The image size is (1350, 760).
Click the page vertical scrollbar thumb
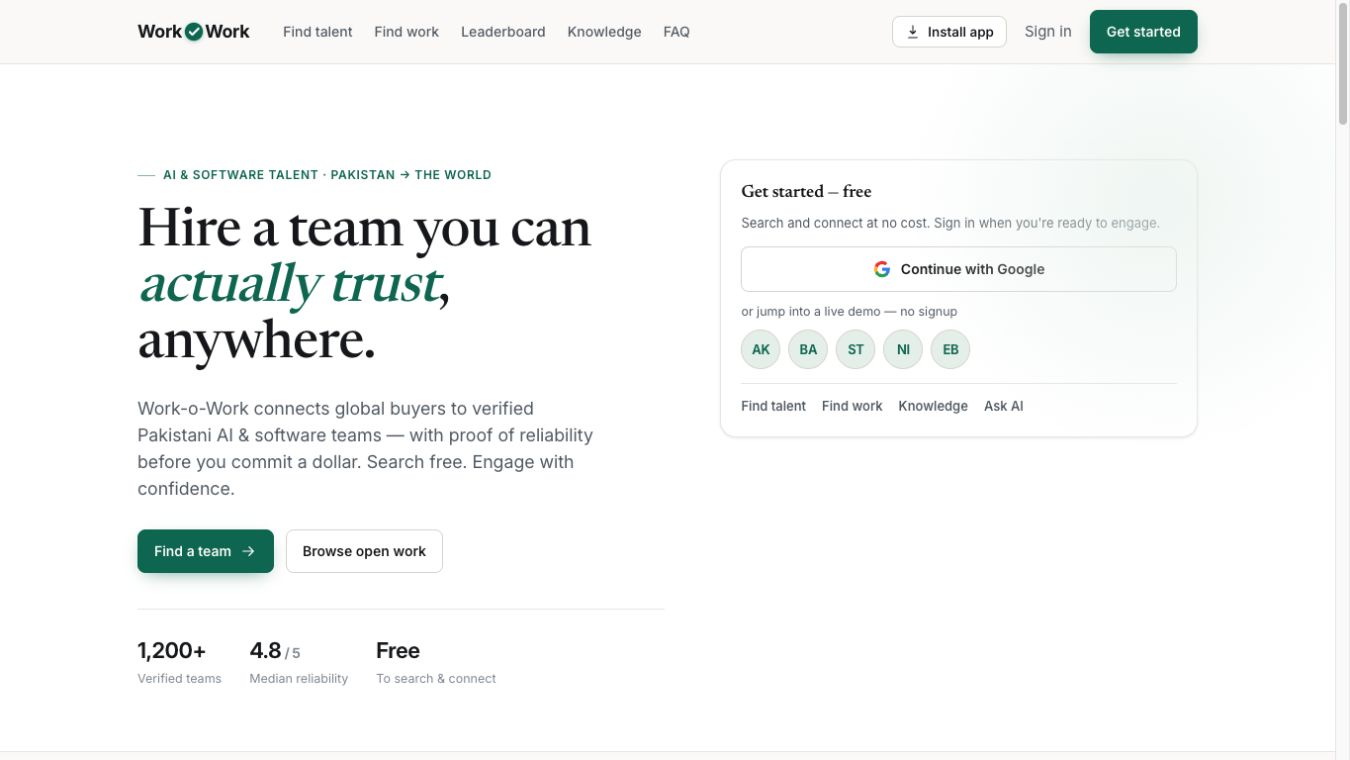click(x=1343, y=65)
